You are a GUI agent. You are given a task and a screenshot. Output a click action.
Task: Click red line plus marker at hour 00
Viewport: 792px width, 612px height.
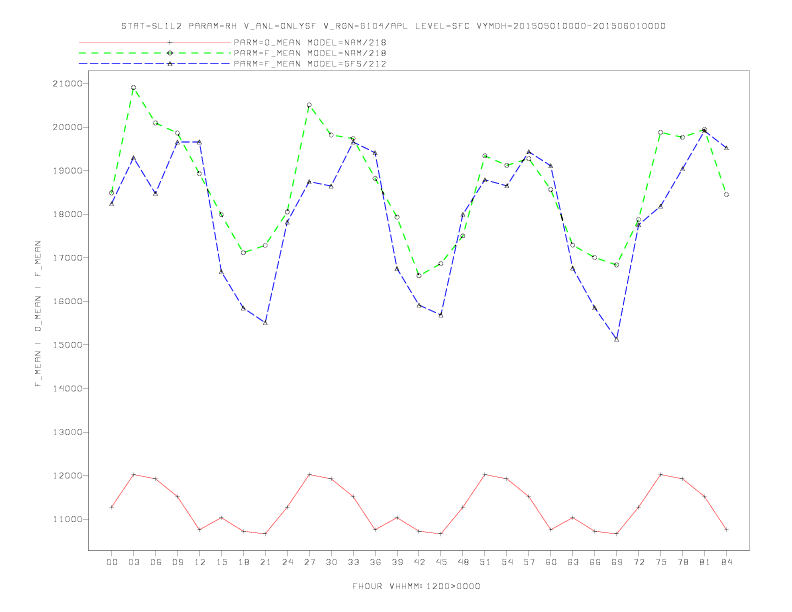click(112, 507)
